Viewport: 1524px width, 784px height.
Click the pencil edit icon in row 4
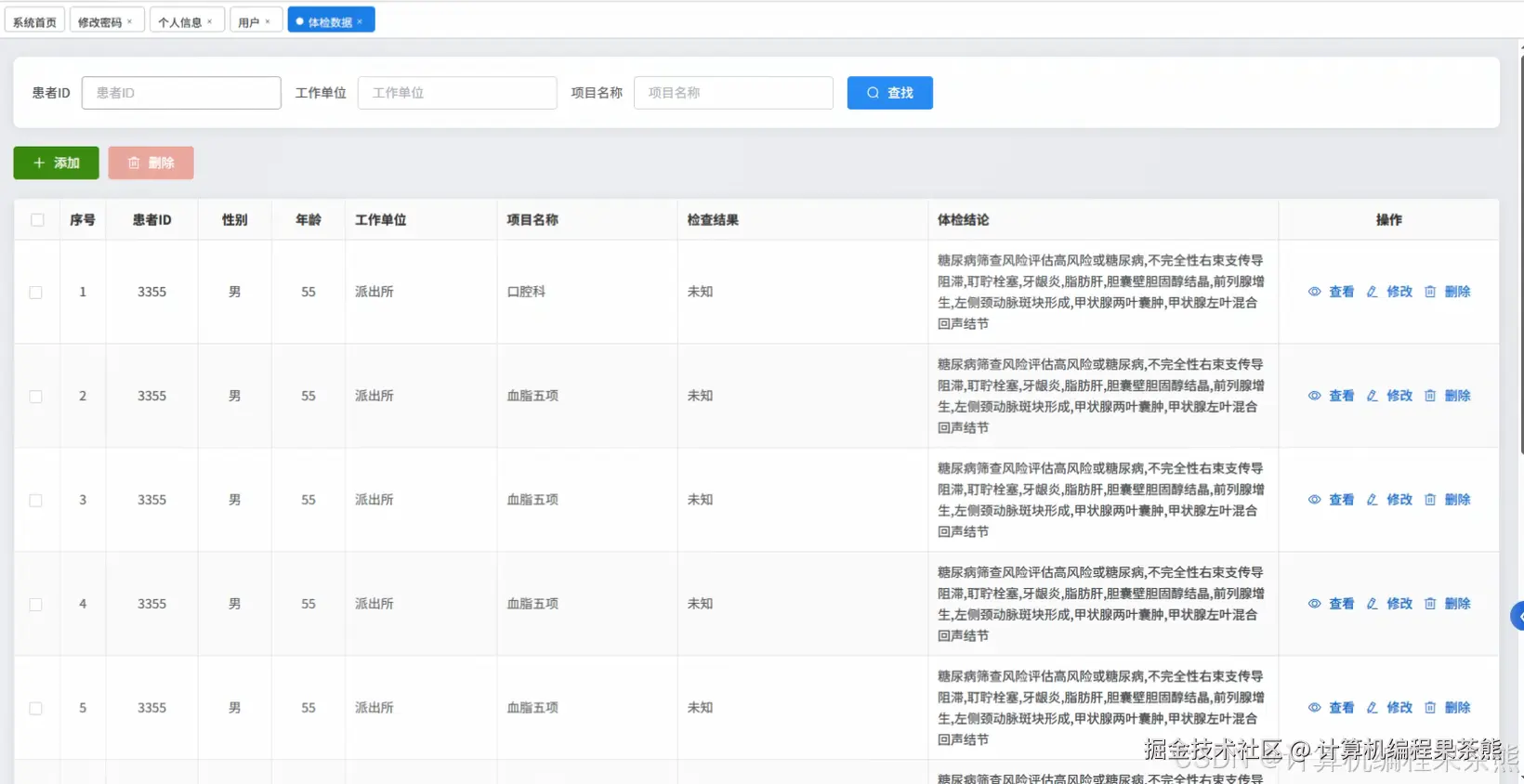tap(1372, 604)
